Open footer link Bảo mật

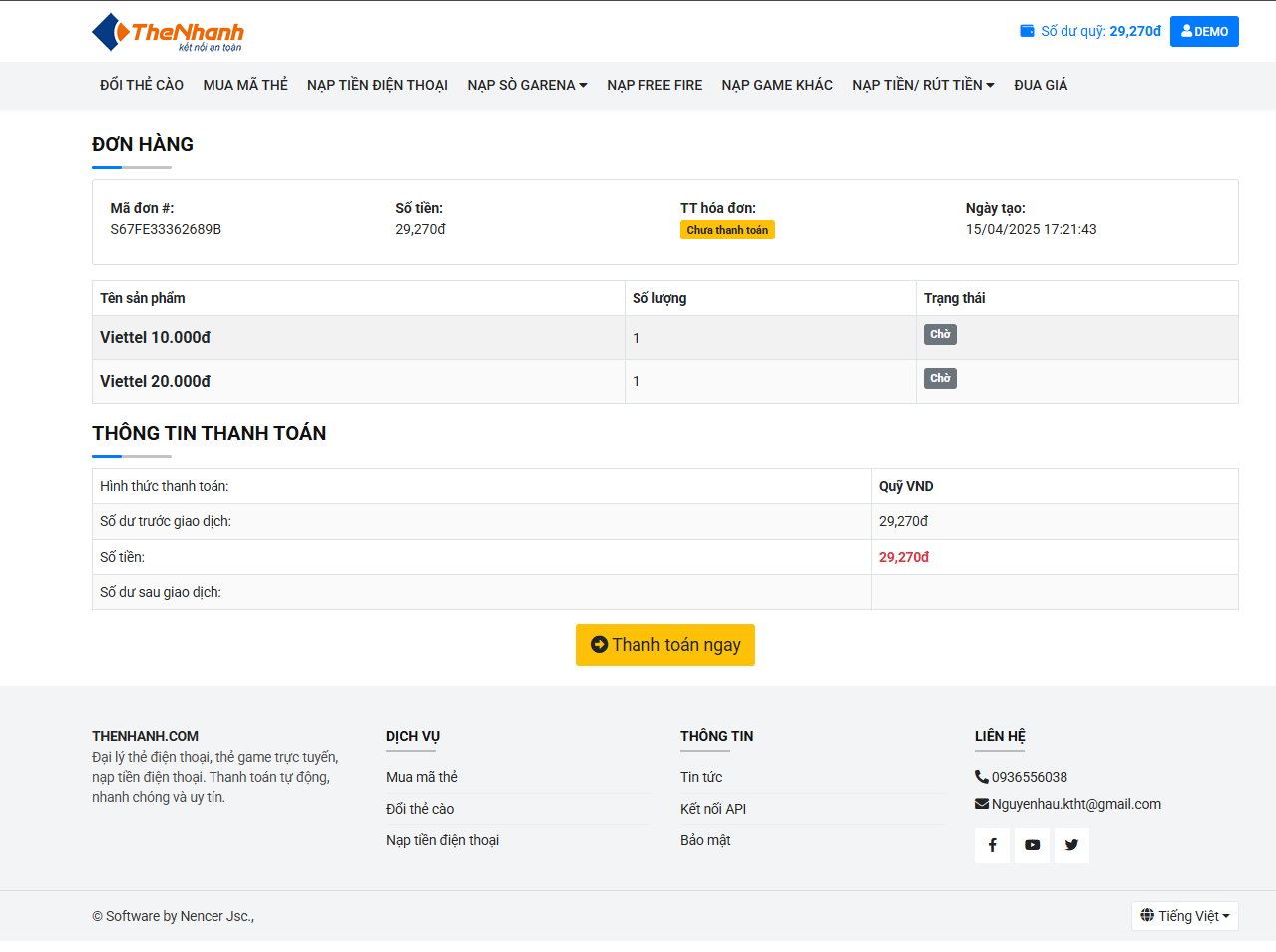pyautogui.click(x=705, y=840)
